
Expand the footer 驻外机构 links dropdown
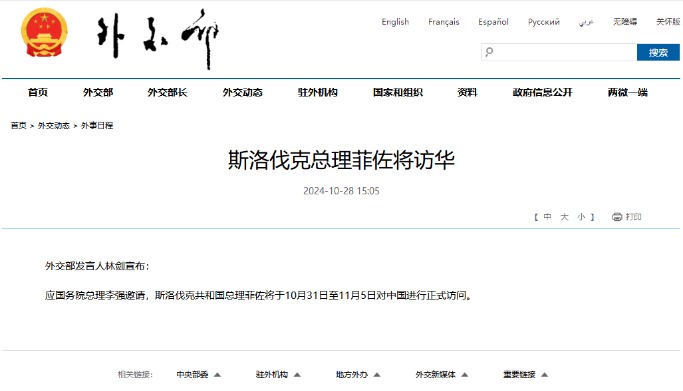click(x=278, y=374)
